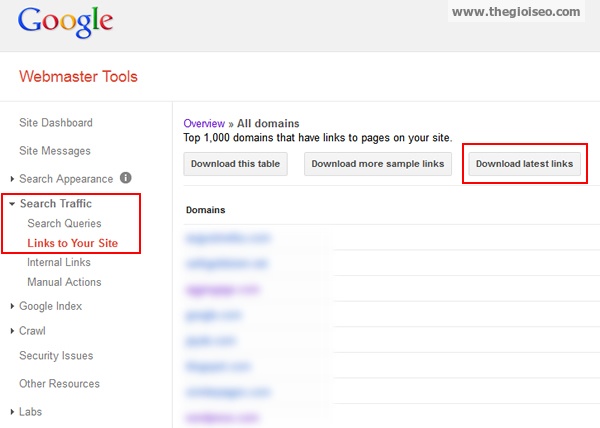Open Manual Actions page
This screenshot has height=428, width=600.
[x=64, y=282]
